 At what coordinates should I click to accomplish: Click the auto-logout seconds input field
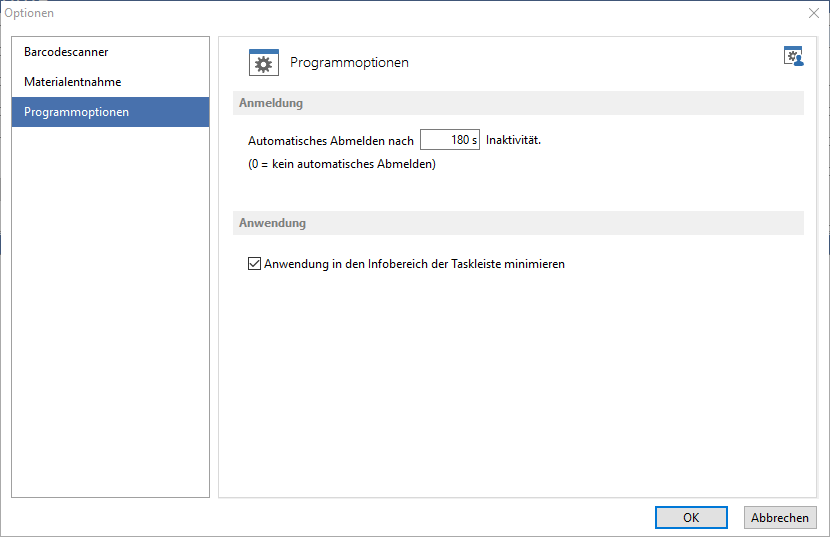point(450,140)
